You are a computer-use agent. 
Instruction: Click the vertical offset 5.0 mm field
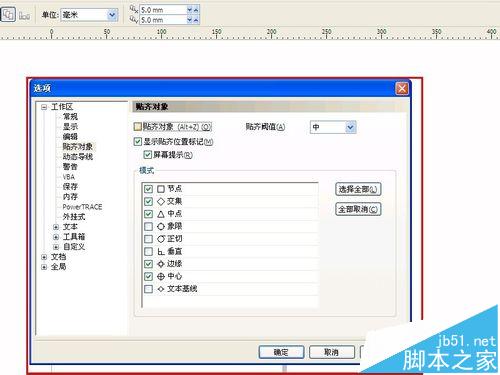click(x=163, y=20)
